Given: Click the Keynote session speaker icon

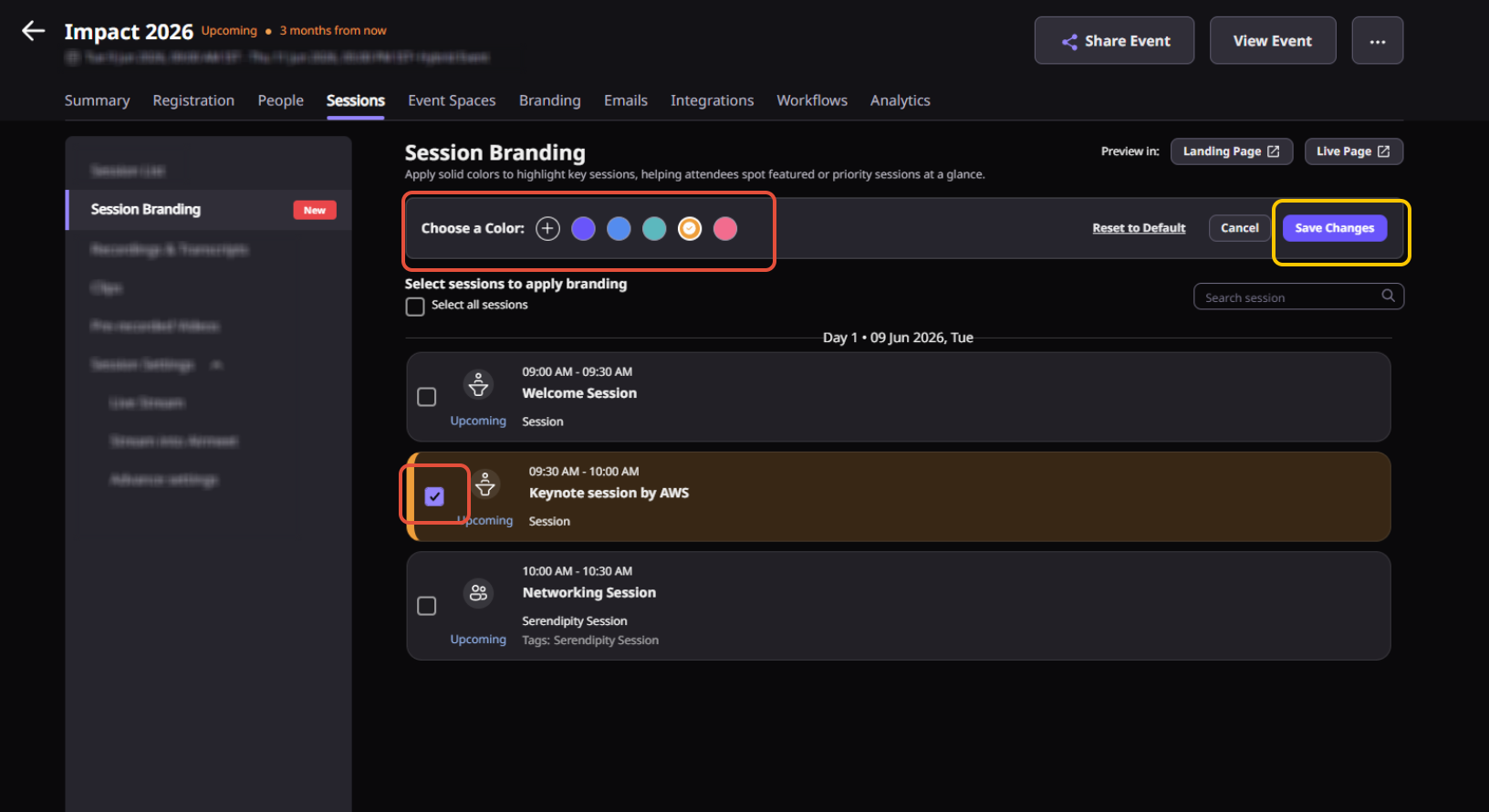Looking at the screenshot, I should click(485, 484).
